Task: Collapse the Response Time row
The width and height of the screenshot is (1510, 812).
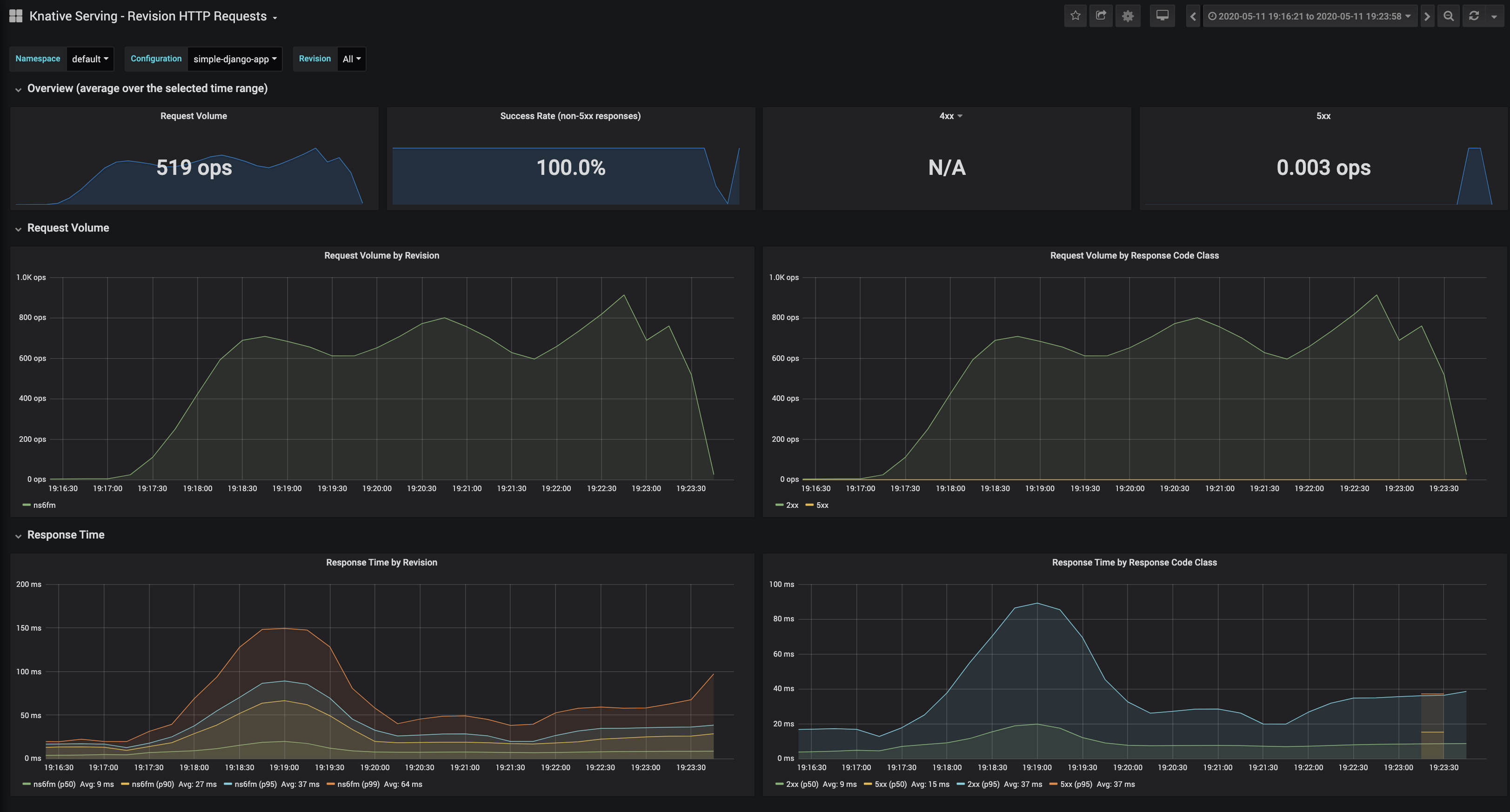Action: pyautogui.click(x=65, y=535)
